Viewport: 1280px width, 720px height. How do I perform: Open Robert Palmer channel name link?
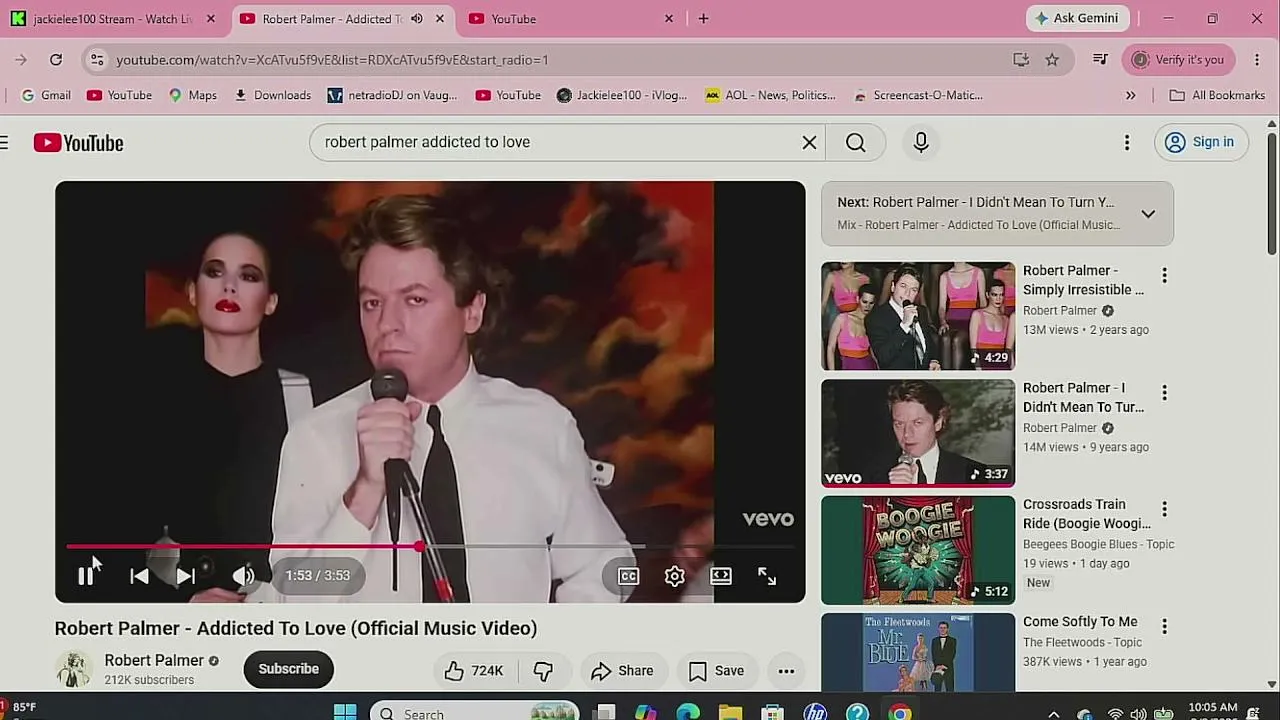(154, 660)
